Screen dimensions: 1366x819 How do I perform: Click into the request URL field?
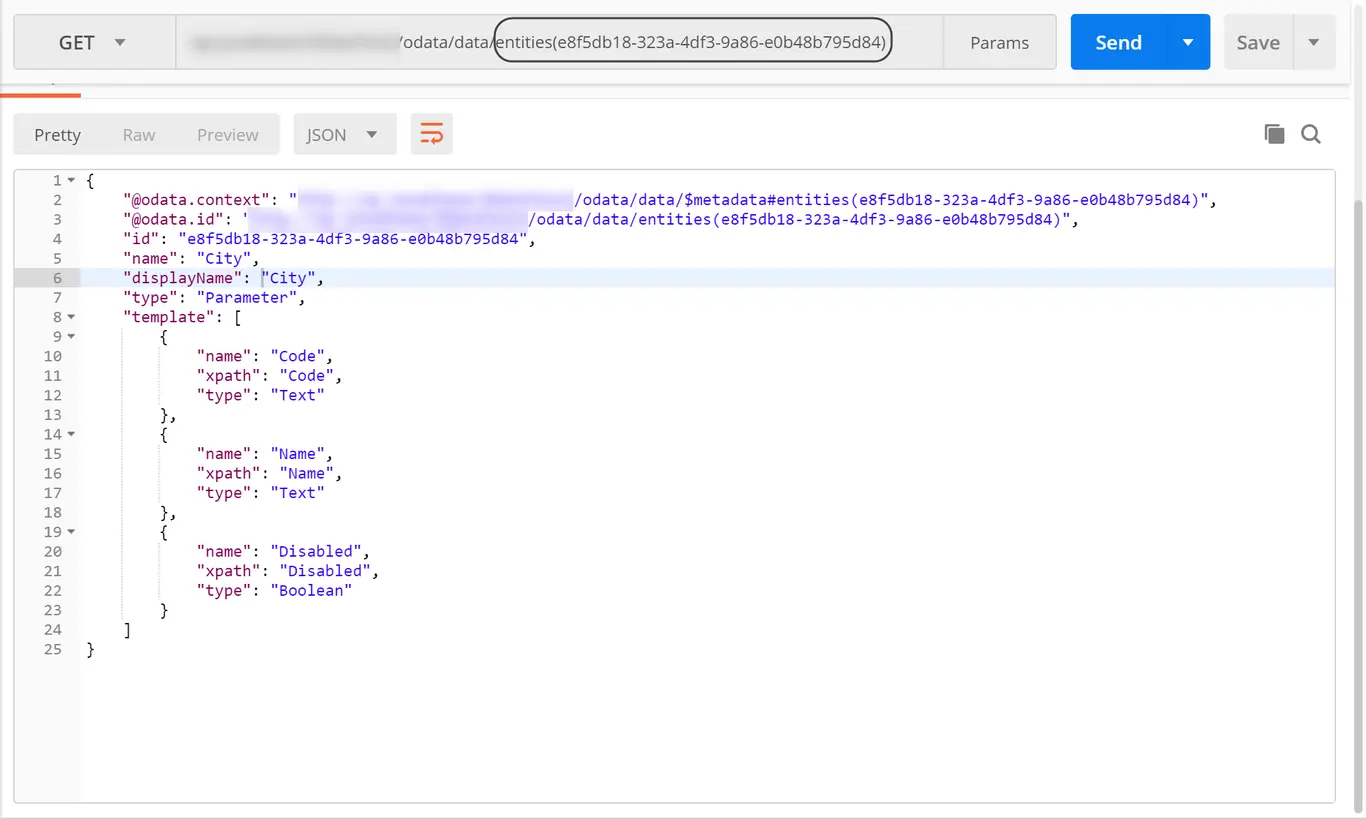pos(559,42)
